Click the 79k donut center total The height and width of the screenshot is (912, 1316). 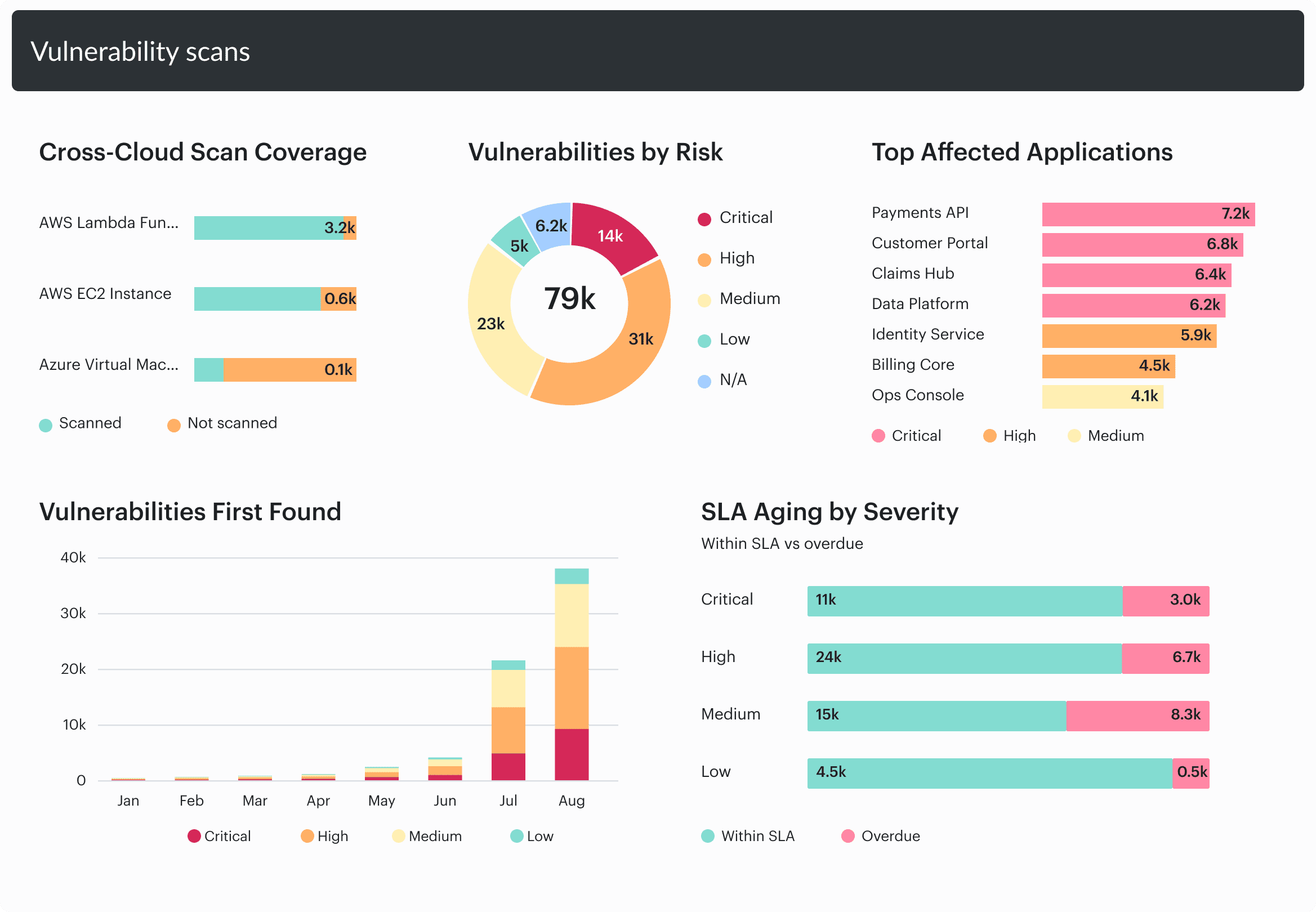pyautogui.click(x=569, y=299)
